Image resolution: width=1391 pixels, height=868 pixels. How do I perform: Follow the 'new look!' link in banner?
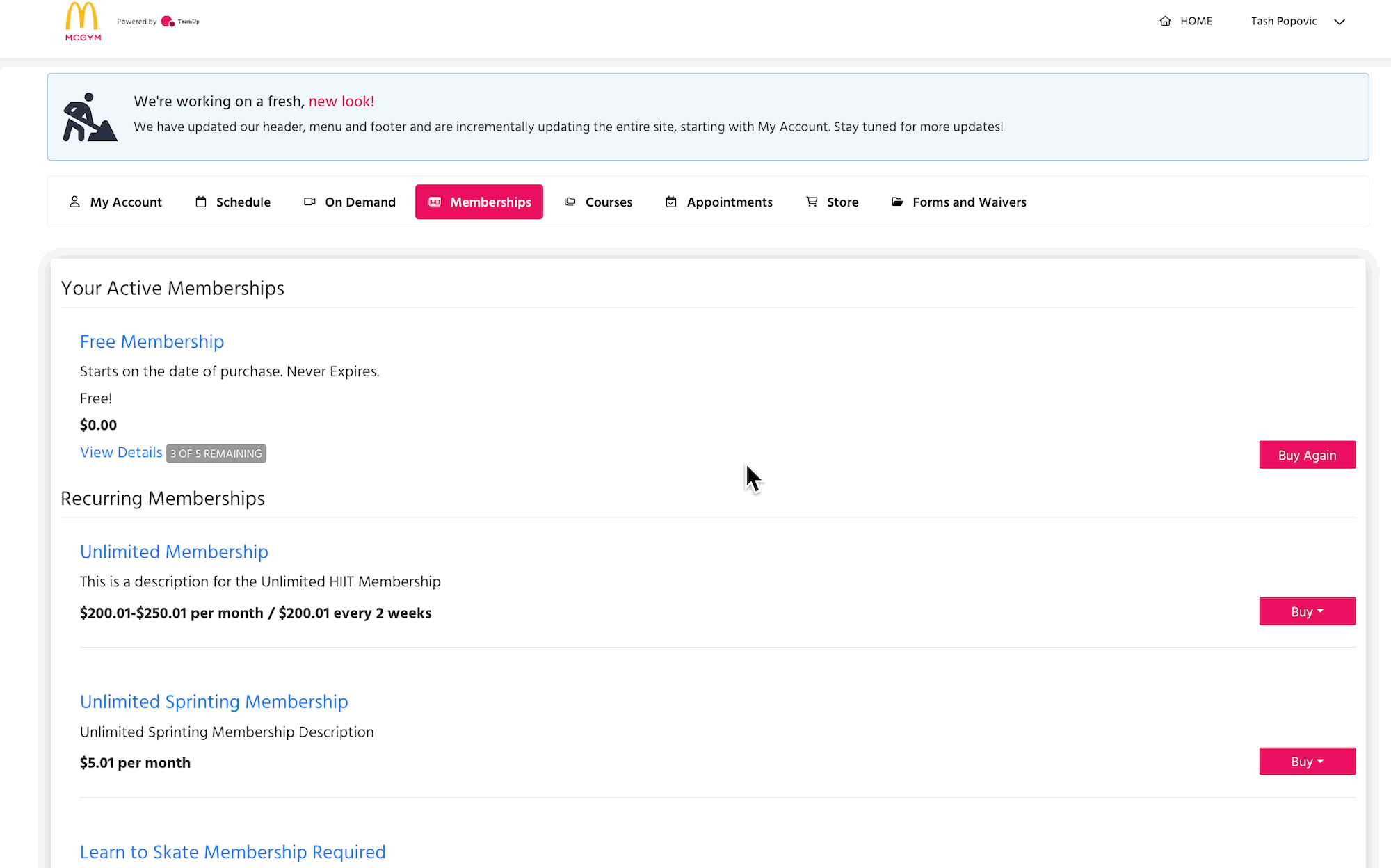click(x=341, y=102)
